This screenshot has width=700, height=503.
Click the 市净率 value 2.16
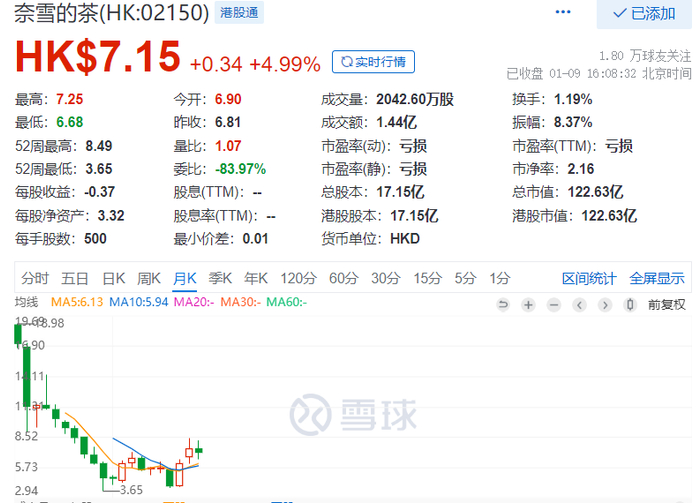click(581, 169)
